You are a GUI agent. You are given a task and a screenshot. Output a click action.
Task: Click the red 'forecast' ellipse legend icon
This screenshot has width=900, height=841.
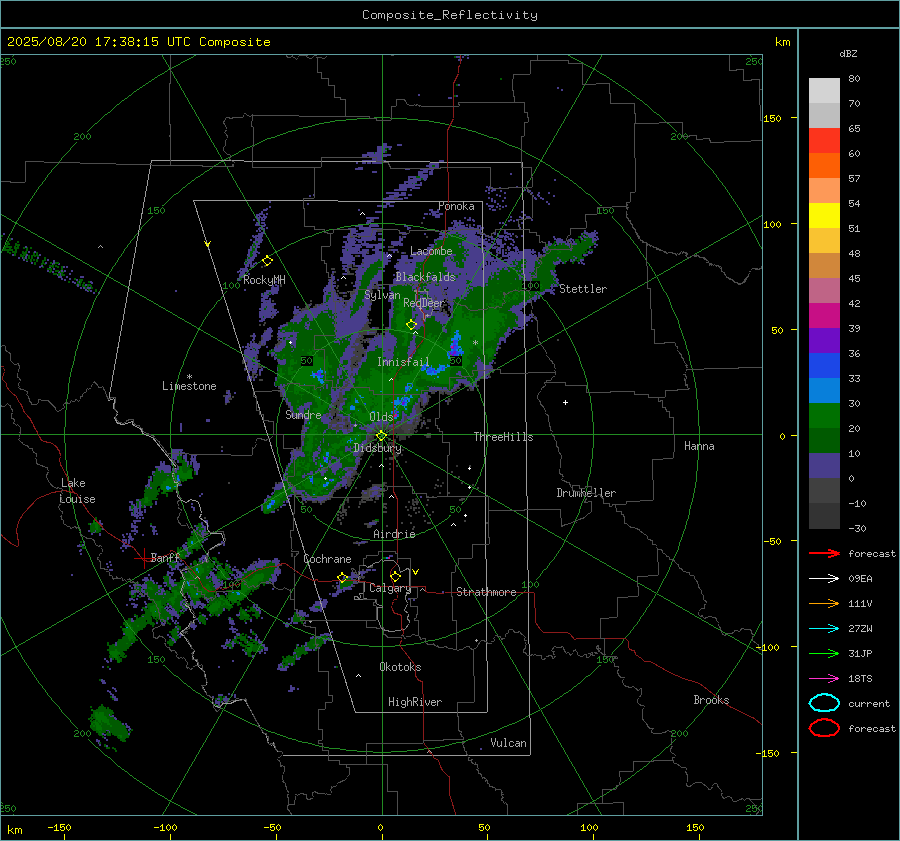(x=824, y=728)
